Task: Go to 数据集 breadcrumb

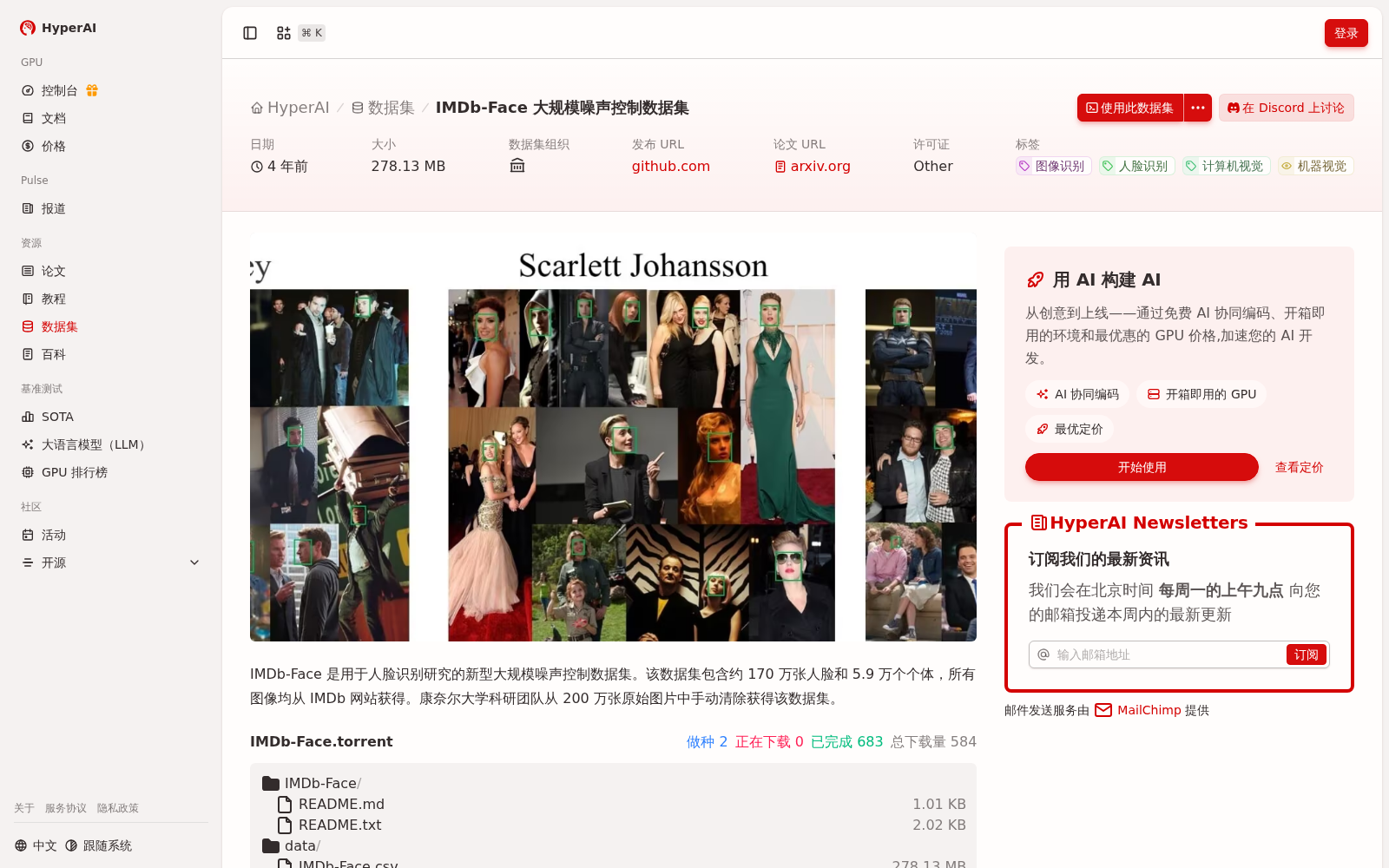Action: click(383, 108)
